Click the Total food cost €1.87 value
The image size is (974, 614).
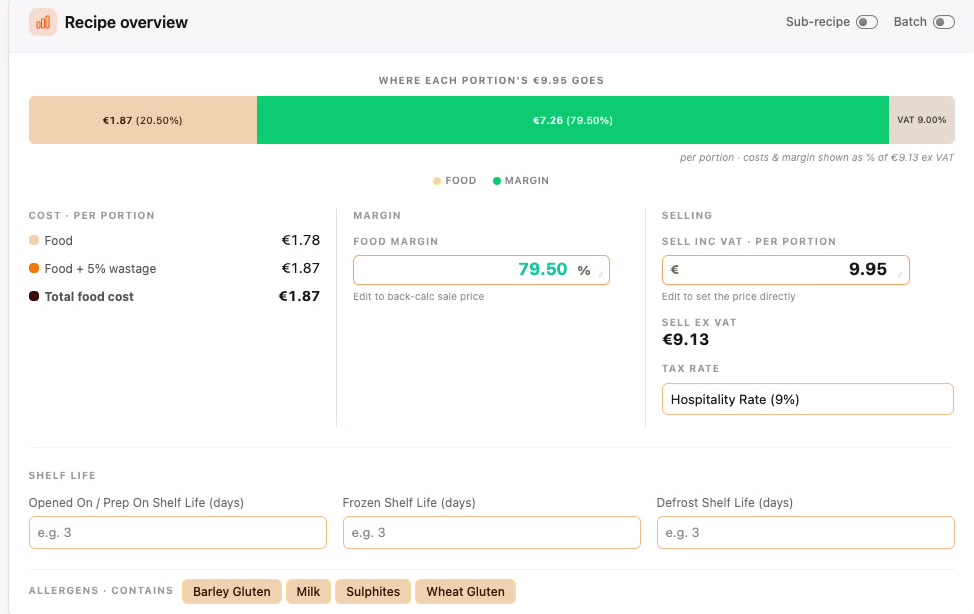[x=299, y=296]
